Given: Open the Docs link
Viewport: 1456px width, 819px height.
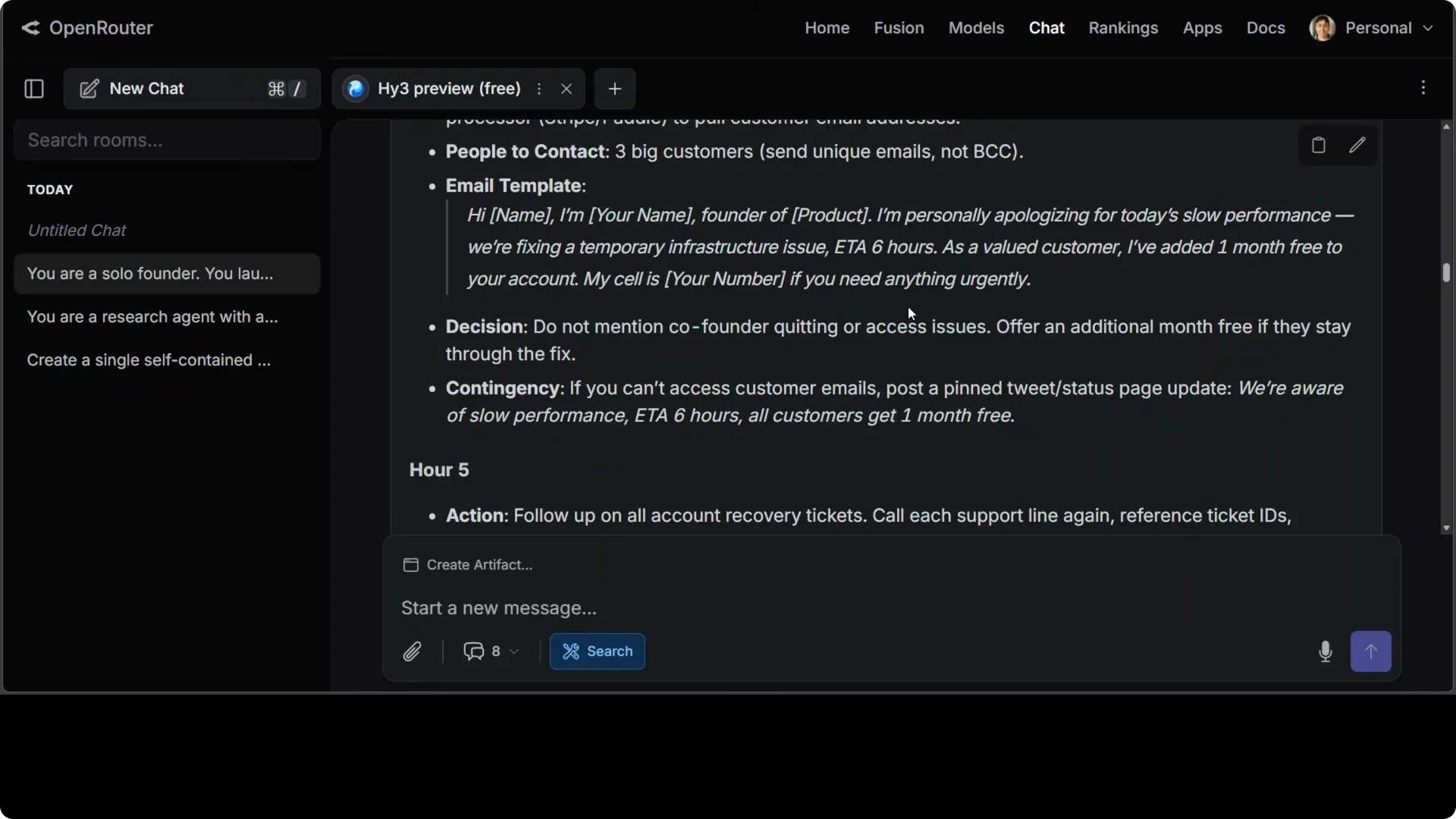Looking at the screenshot, I should point(1266,28).
